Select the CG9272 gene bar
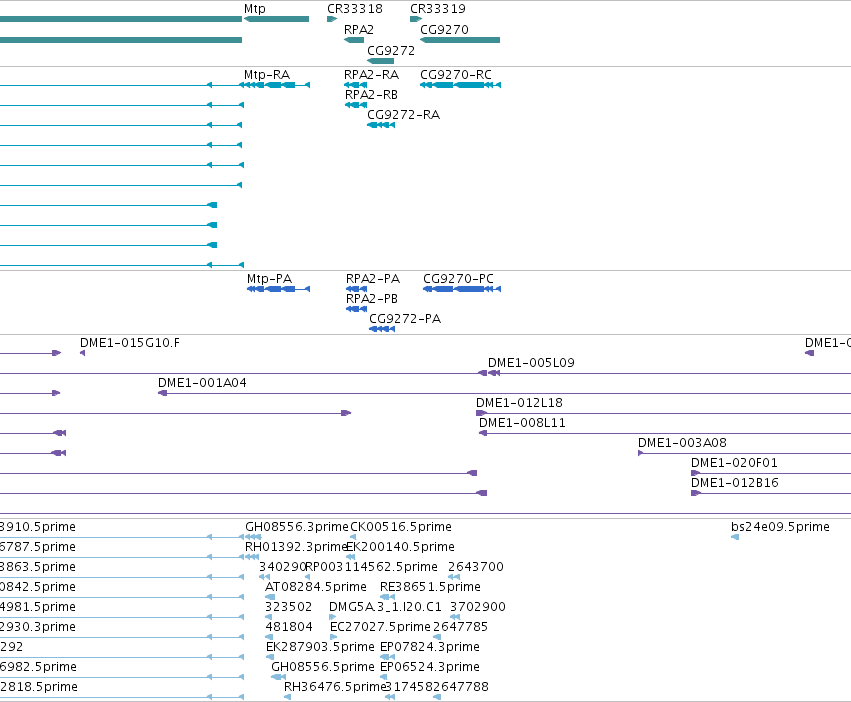851x702 pixels. click(380, 61)
